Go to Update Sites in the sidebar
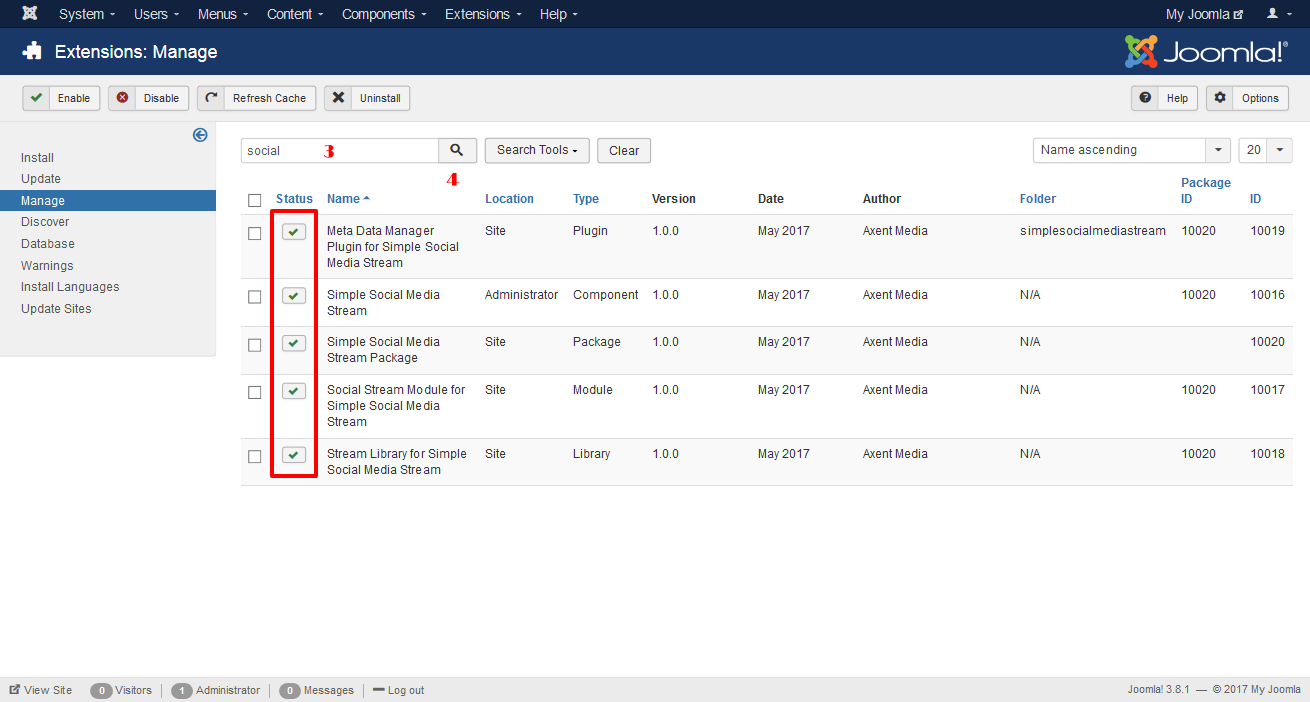 (56, 309)
